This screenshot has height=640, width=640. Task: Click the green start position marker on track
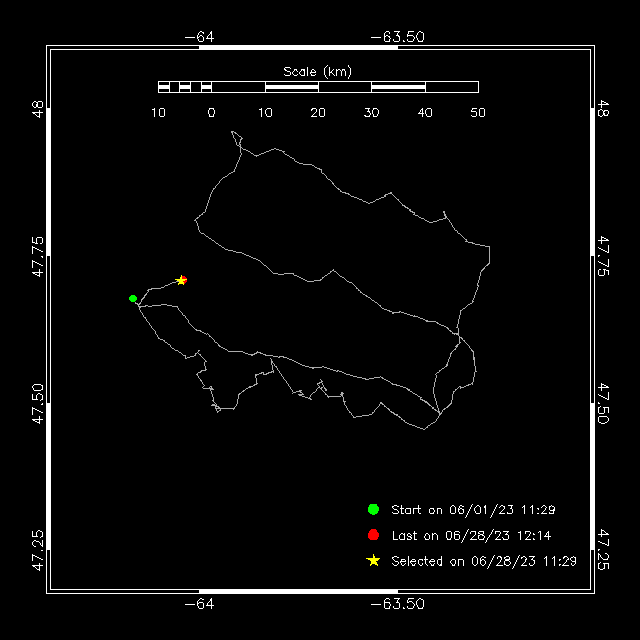133,298
